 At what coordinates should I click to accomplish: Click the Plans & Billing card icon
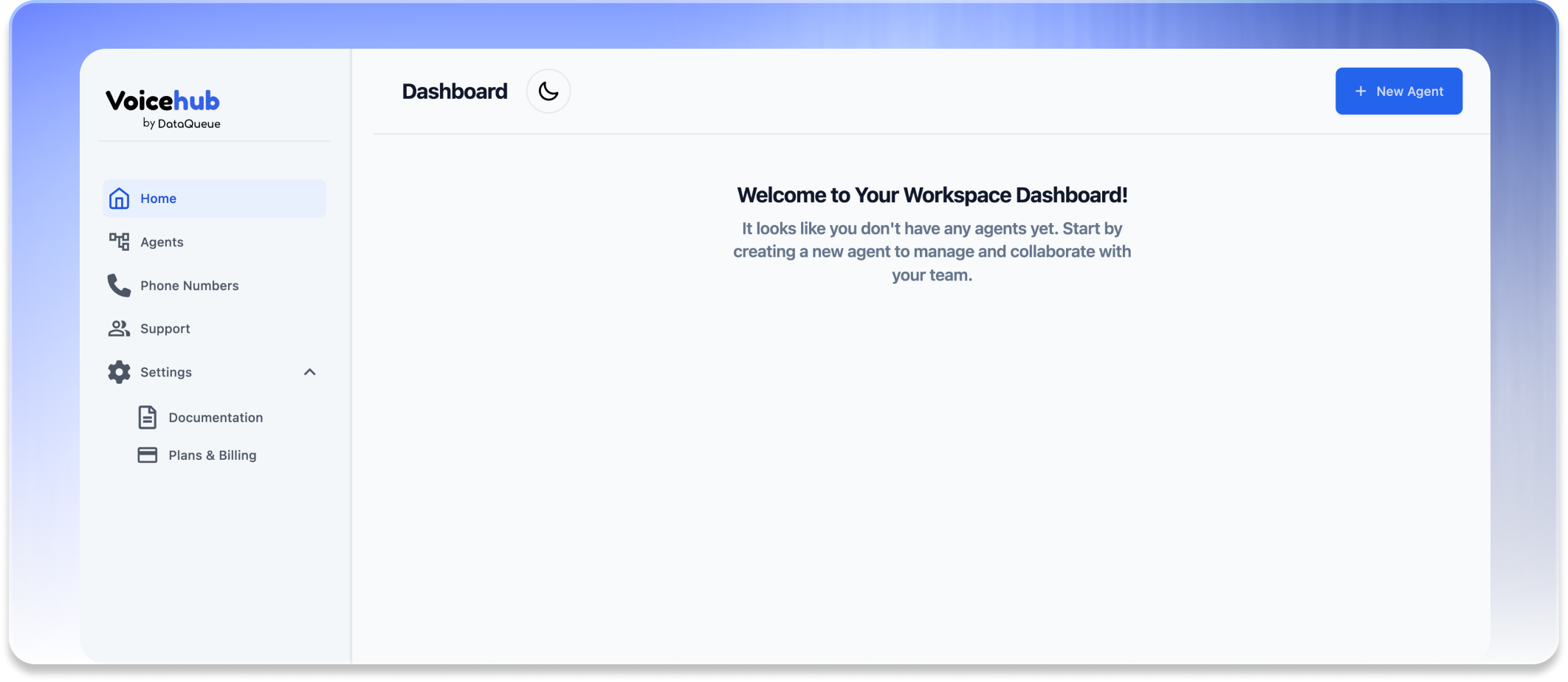tap(148, 455)
